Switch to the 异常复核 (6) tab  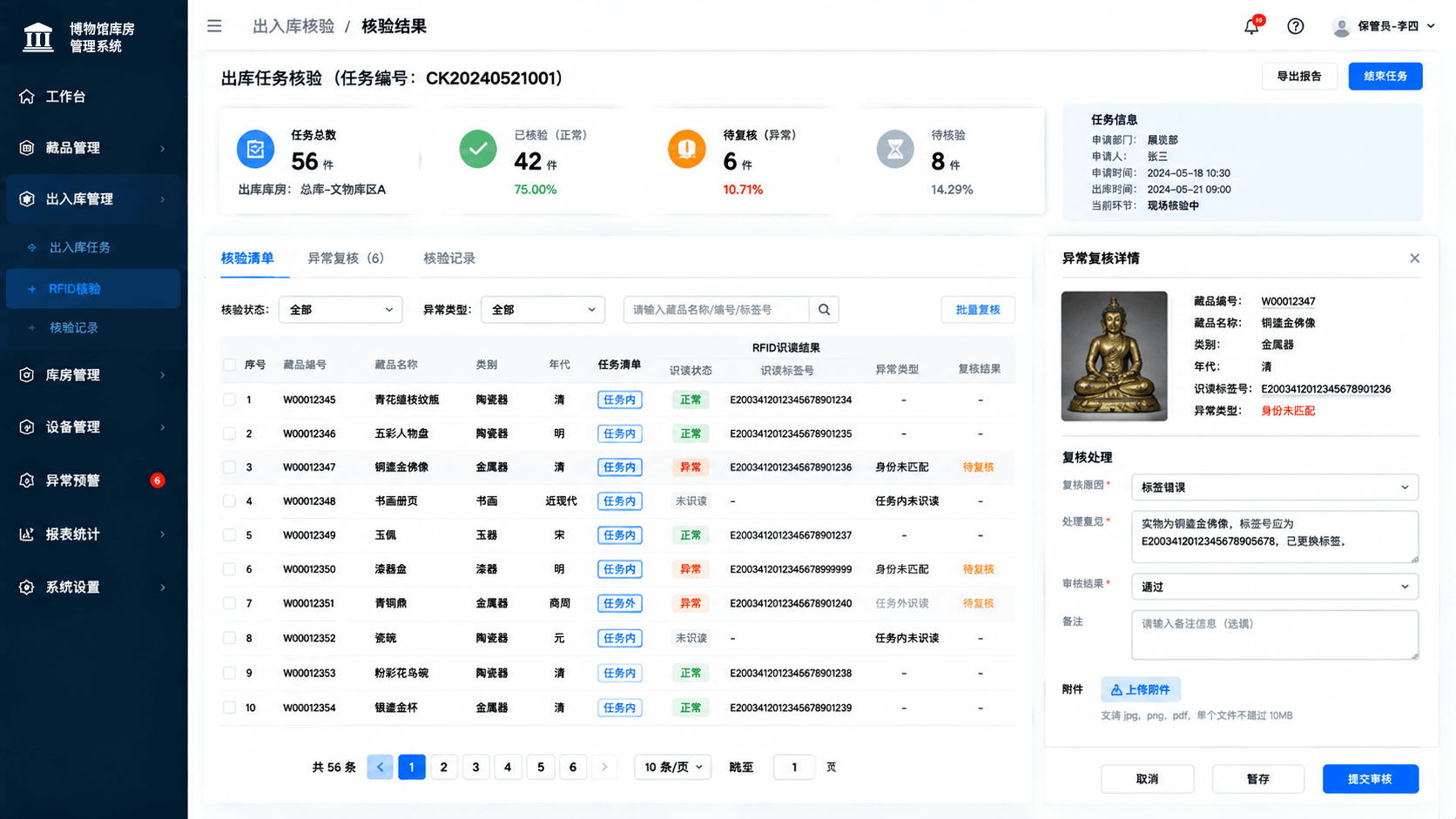click(x=345, y=258)
